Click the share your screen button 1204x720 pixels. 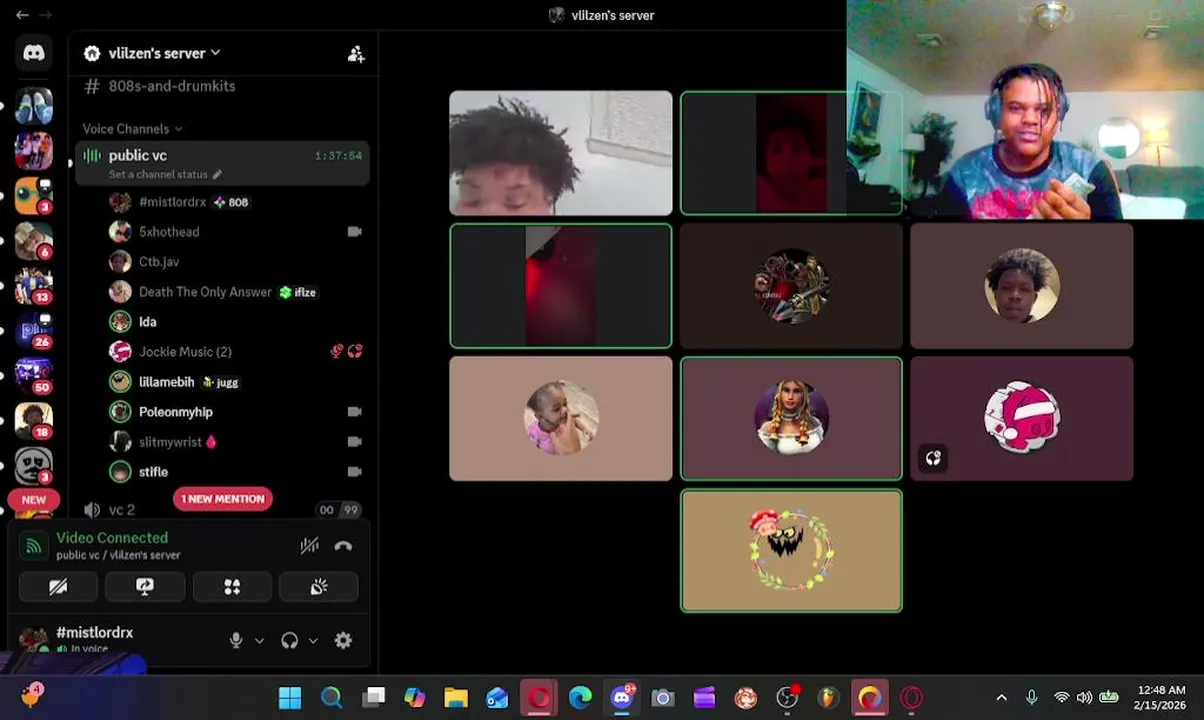pyautogui.click(x=145, y=587)
